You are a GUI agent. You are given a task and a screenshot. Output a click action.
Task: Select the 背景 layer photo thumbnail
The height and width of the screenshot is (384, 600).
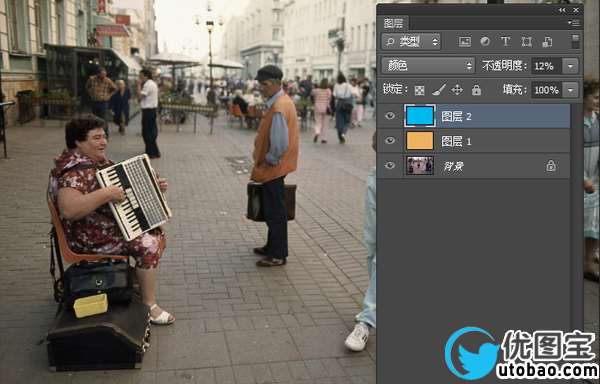coord(420,166)
